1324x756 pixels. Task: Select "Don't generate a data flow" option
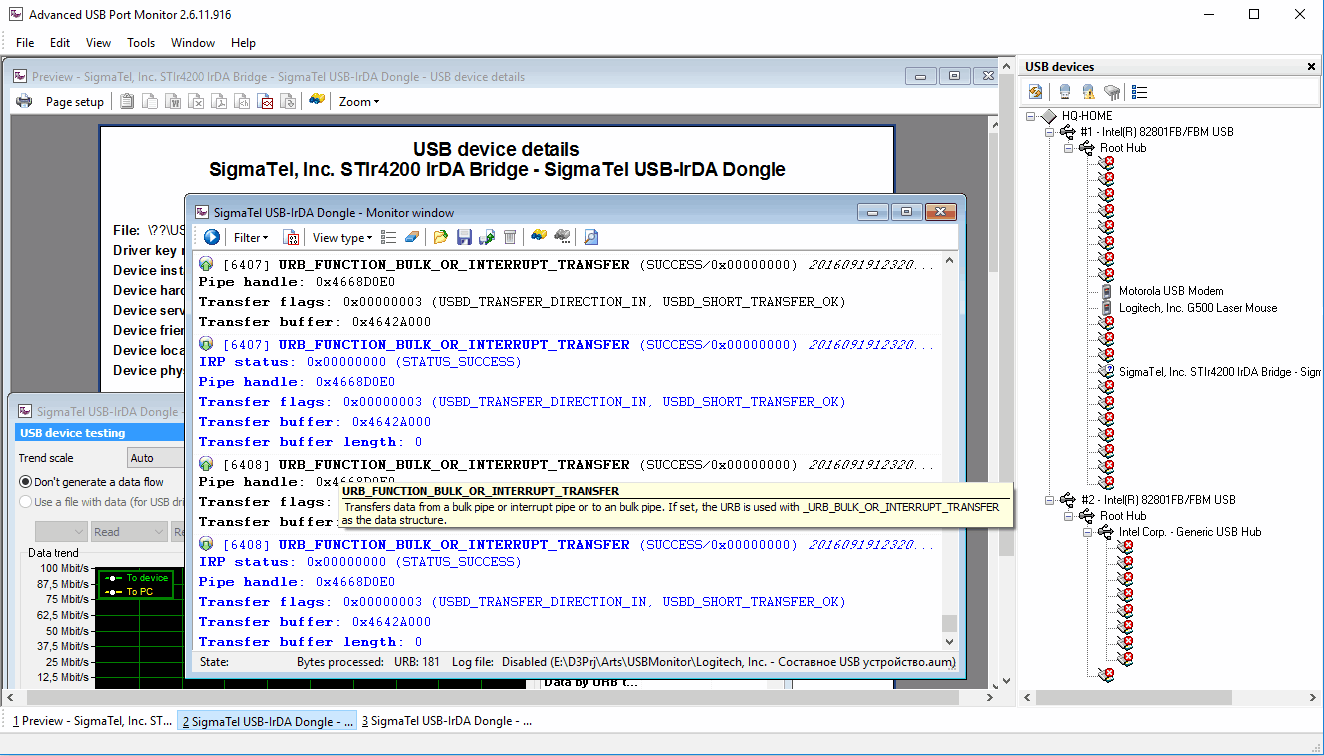[x=26, y=482]
